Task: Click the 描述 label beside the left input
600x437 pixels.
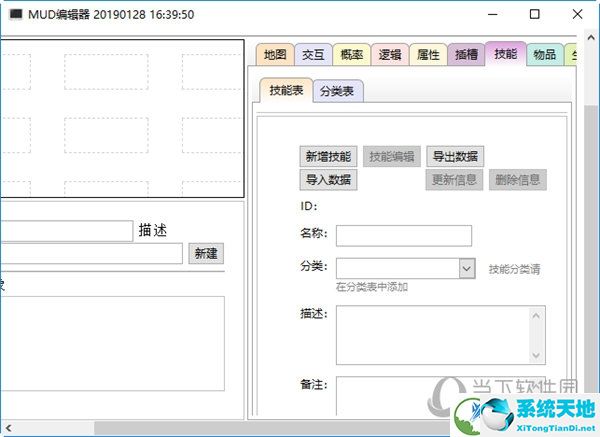Action: coord(153,230)
